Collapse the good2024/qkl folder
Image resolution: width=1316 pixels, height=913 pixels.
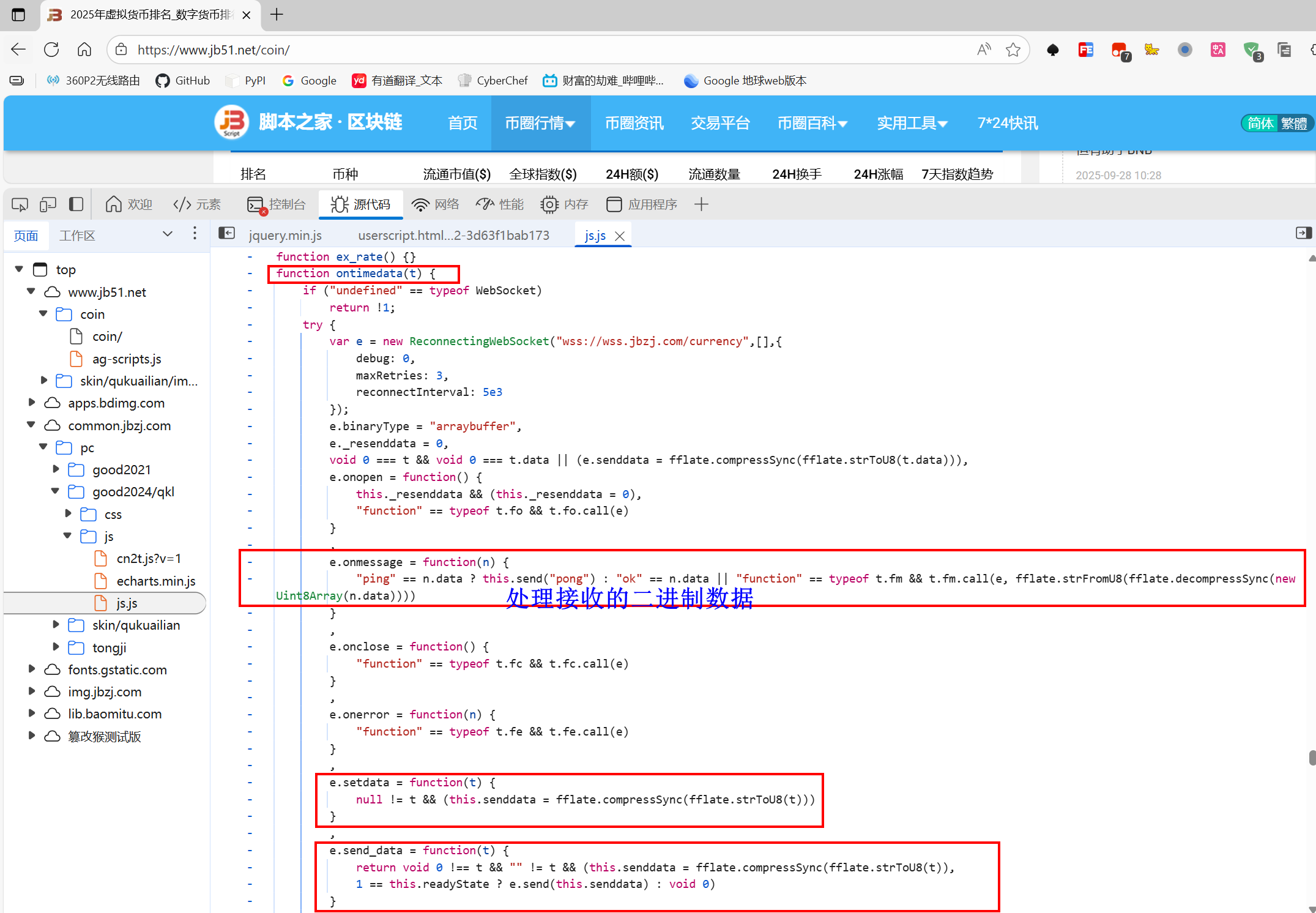tap(56, 491)
